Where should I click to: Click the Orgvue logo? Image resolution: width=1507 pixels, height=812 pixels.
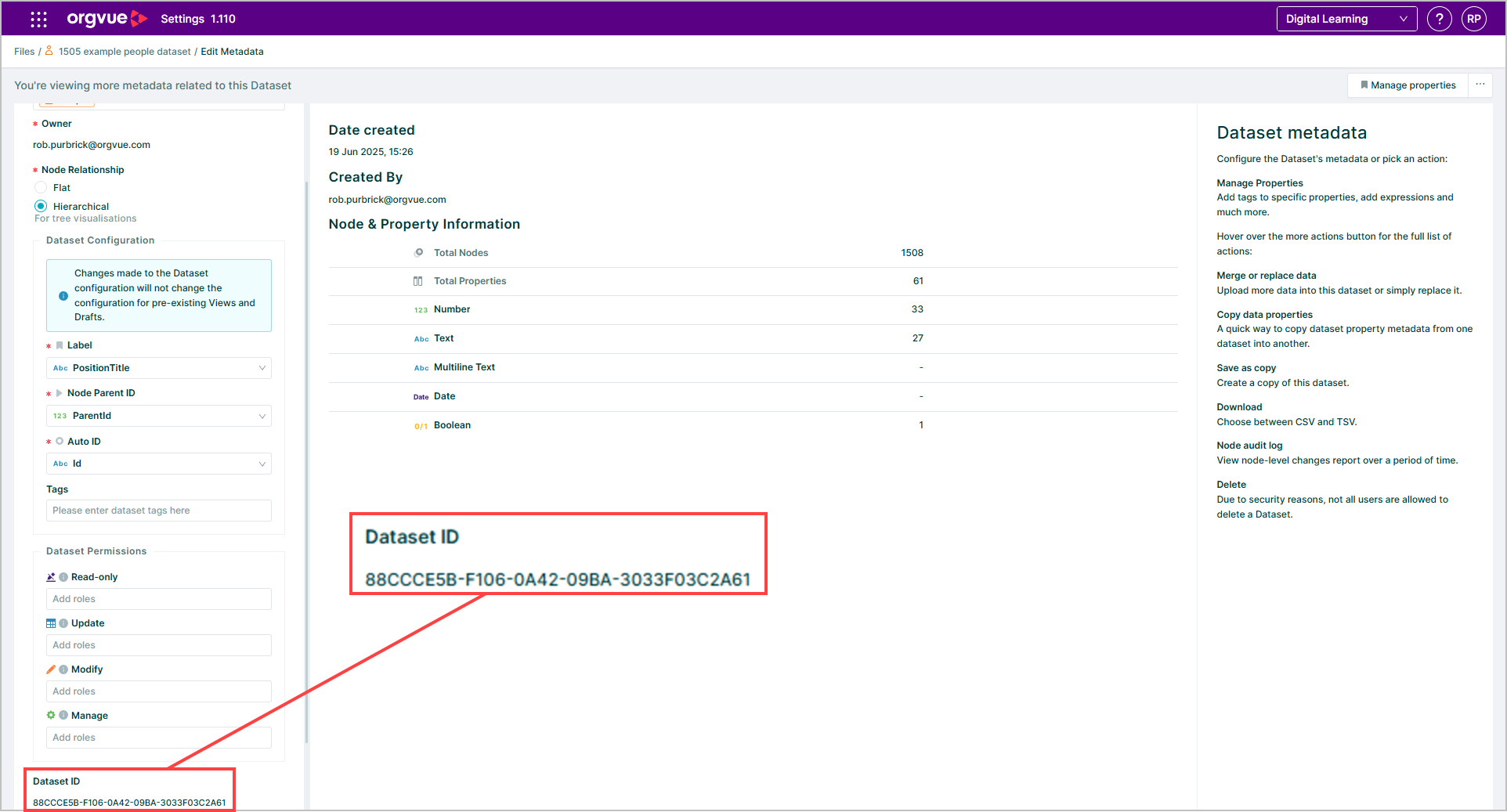point(107,19)
